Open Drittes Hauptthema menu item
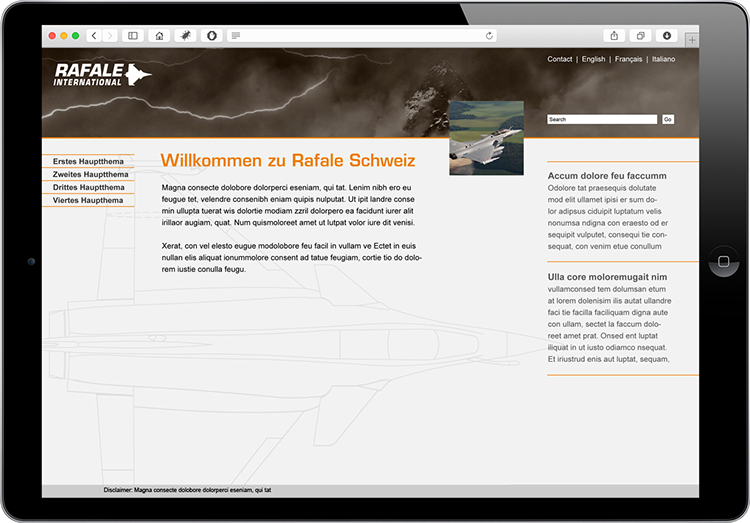This screenshot has width=750, height=523. 88,187
